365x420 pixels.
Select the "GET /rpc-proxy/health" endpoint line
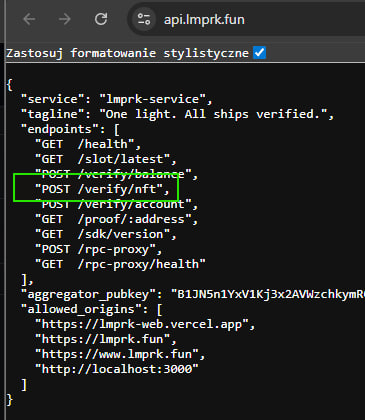point(120,264)
